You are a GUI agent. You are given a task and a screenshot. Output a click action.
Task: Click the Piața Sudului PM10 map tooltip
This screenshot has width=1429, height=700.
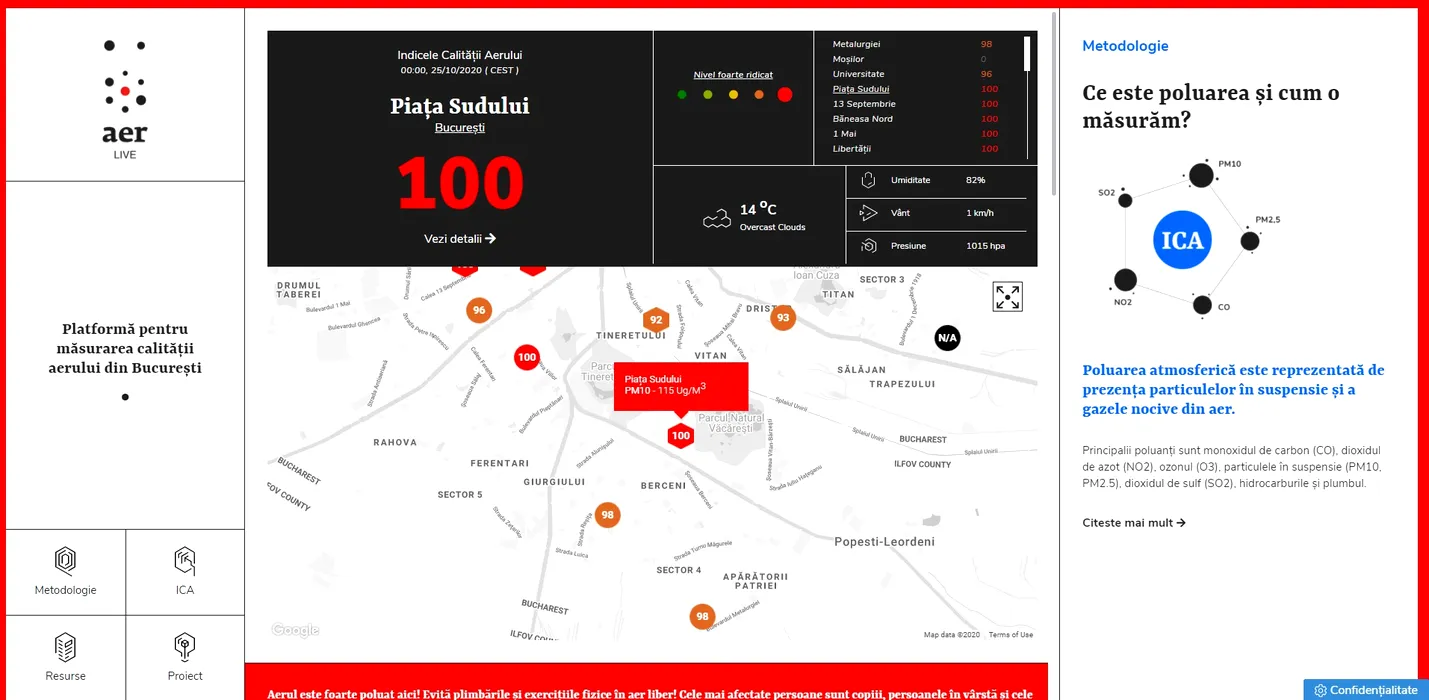tap(681, 386)
